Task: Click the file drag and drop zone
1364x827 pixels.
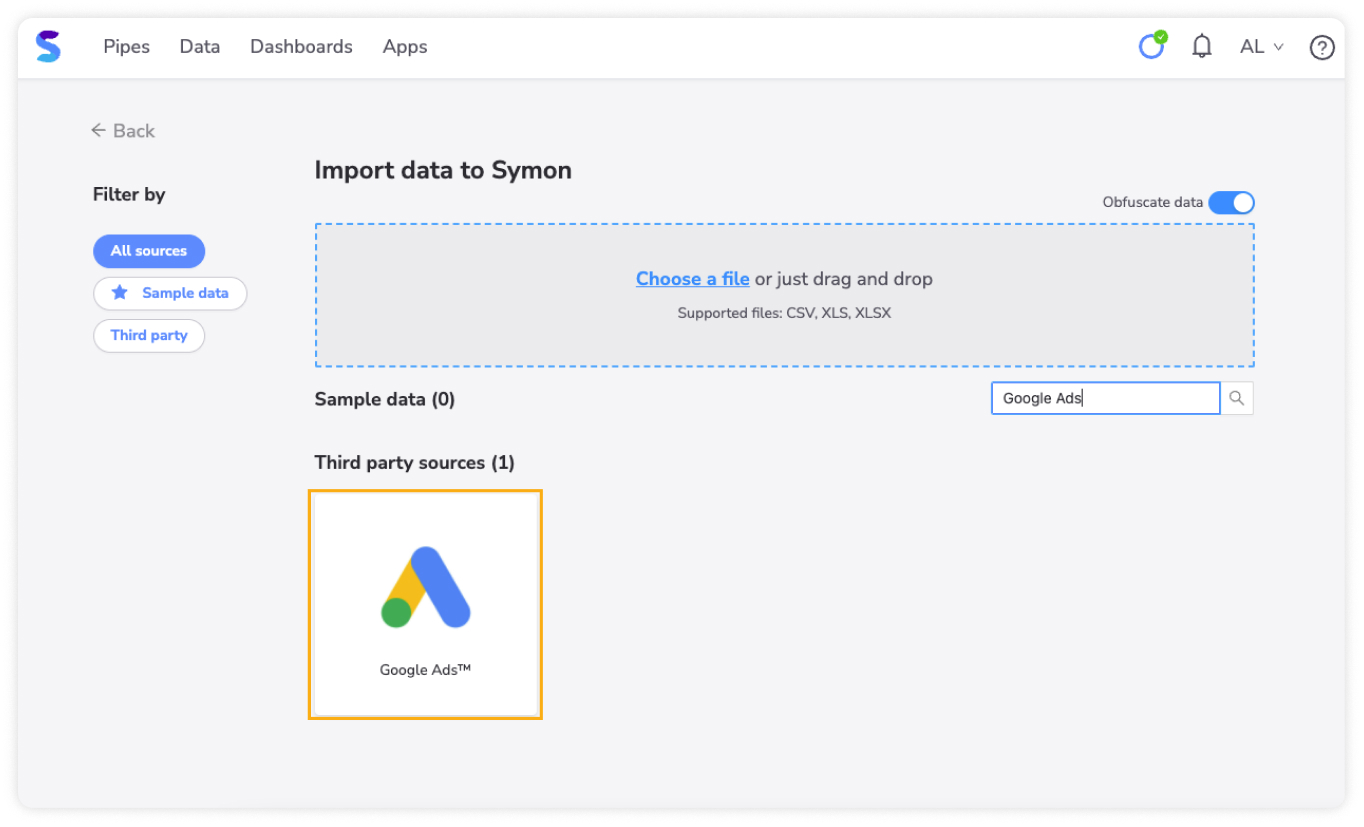Action: click(785, 295)
